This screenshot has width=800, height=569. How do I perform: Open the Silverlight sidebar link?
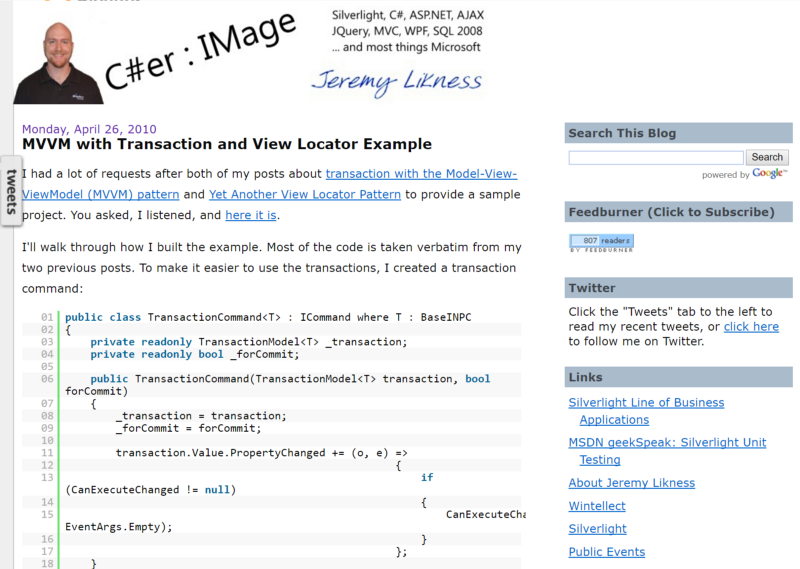pos(597,529)
